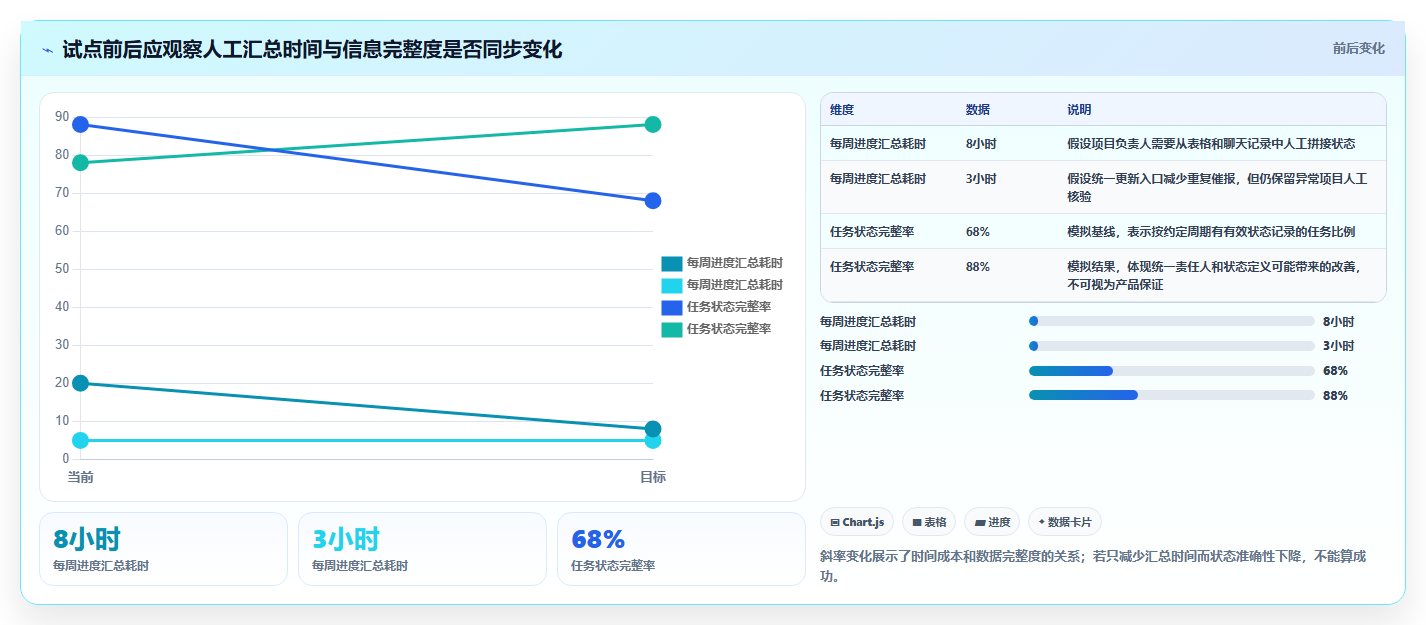The width and height of the screenshot is (1426, 625).
Task: Click the dark teal legend swatch
Action: tap(672, 263)
